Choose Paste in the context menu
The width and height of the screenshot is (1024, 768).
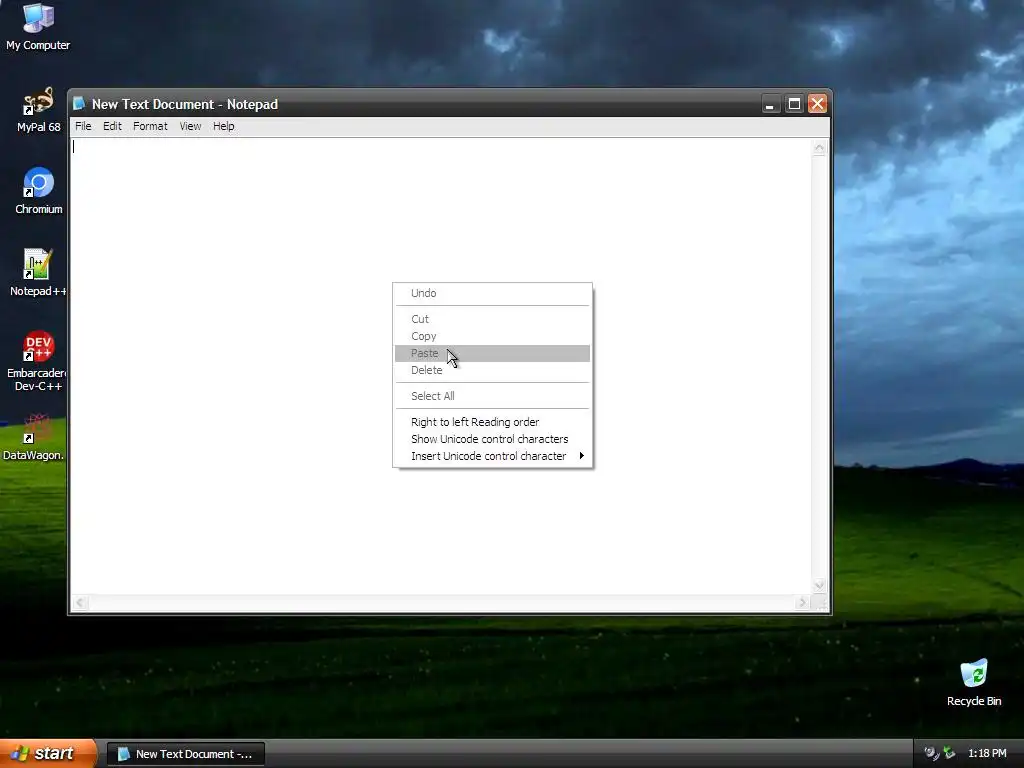coord(492,353)
